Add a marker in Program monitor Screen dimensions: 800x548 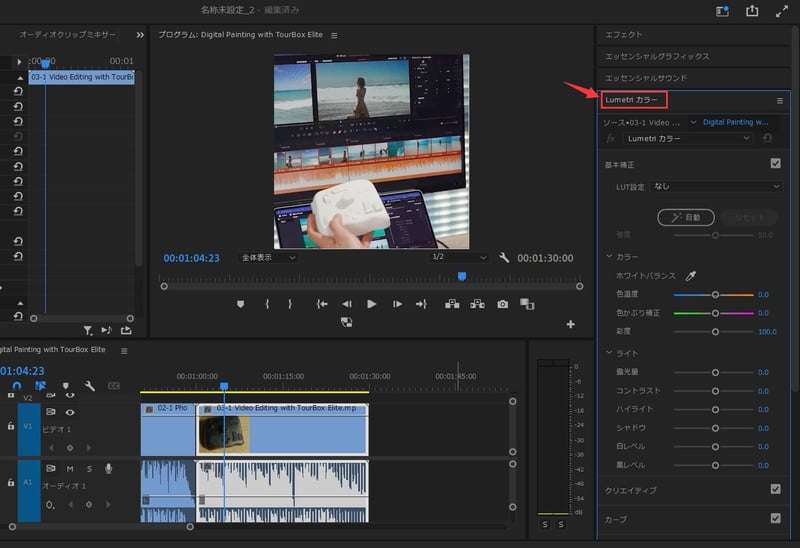(x=241, y=304)
